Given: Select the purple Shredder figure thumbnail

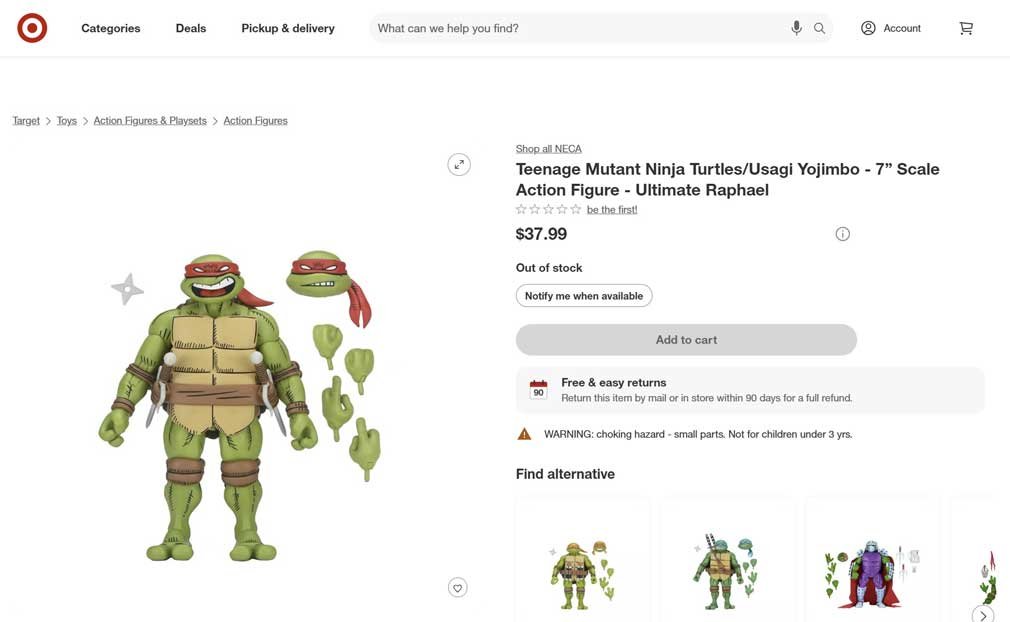Looking at the screenshot, I should click(871, 573).
